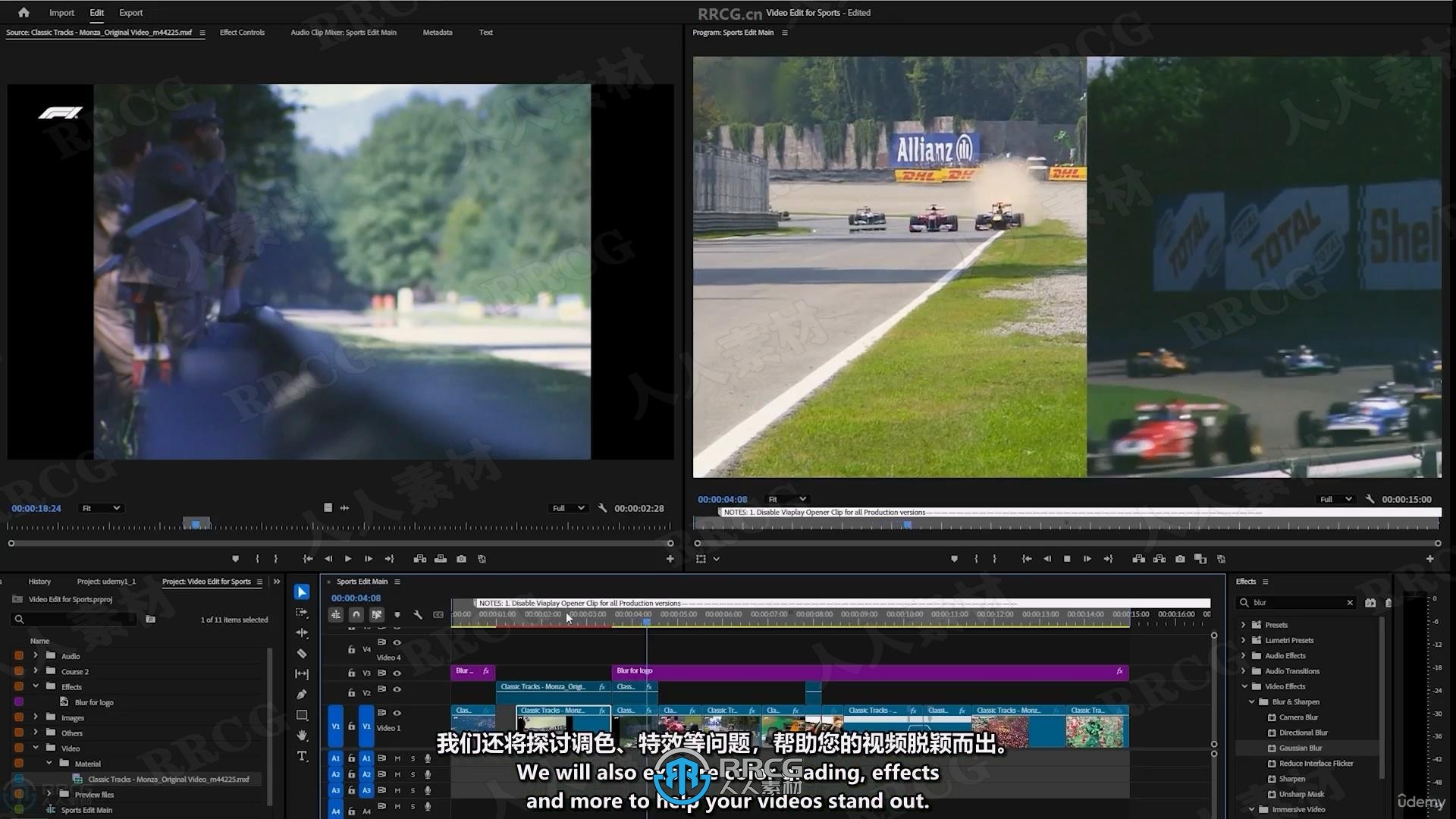Switch to the Export workspace tab
Image resolution: width=1456 pixels, height=819 pixels.
coord(130,13)
